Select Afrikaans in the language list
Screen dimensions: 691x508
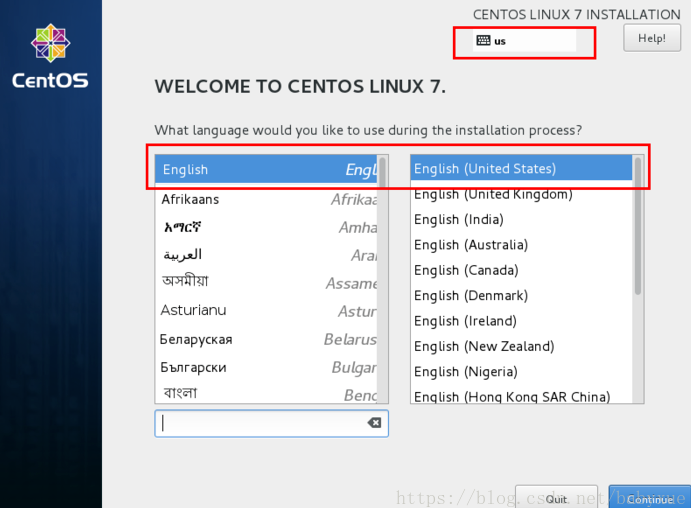(266, 199)
